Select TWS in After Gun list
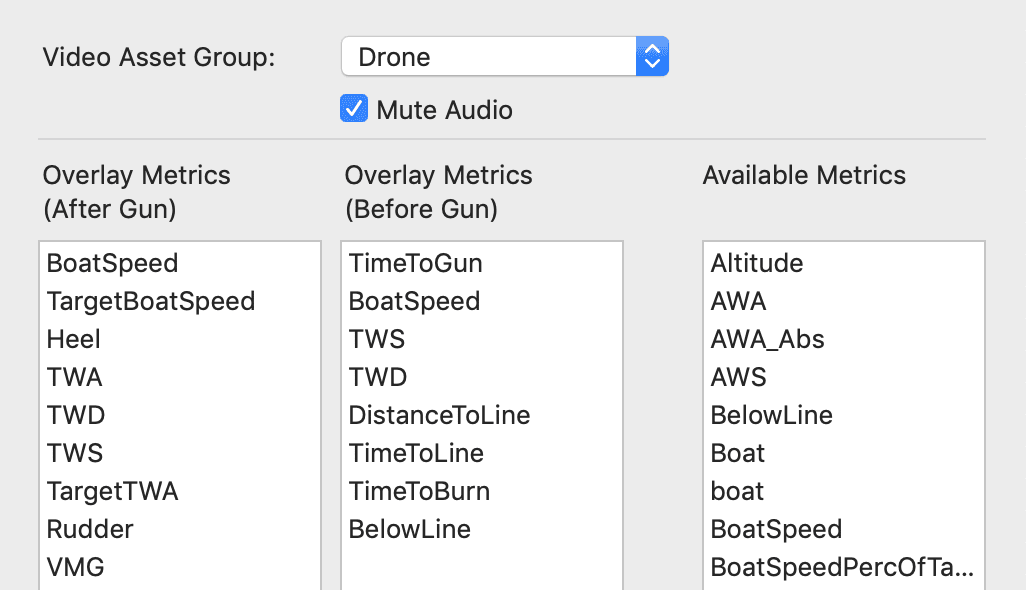The height and width of the screenshot is (590, 1026). (180, 453)
